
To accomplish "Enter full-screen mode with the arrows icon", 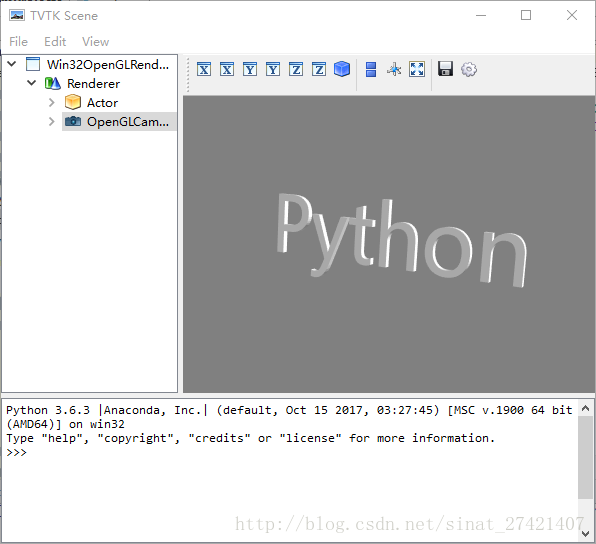I will (417, 69).
